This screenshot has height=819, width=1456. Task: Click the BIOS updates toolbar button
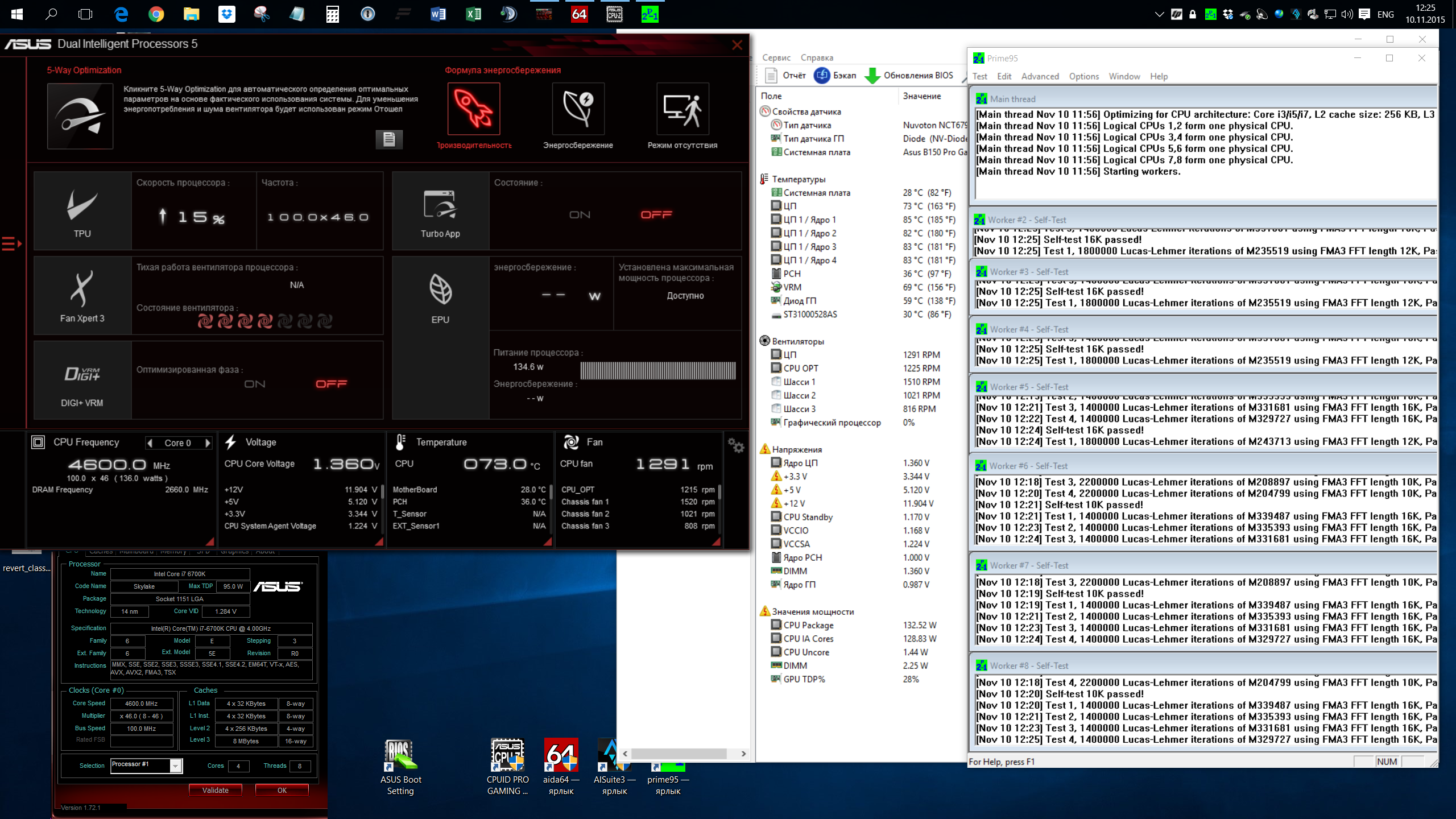point(909,75)
